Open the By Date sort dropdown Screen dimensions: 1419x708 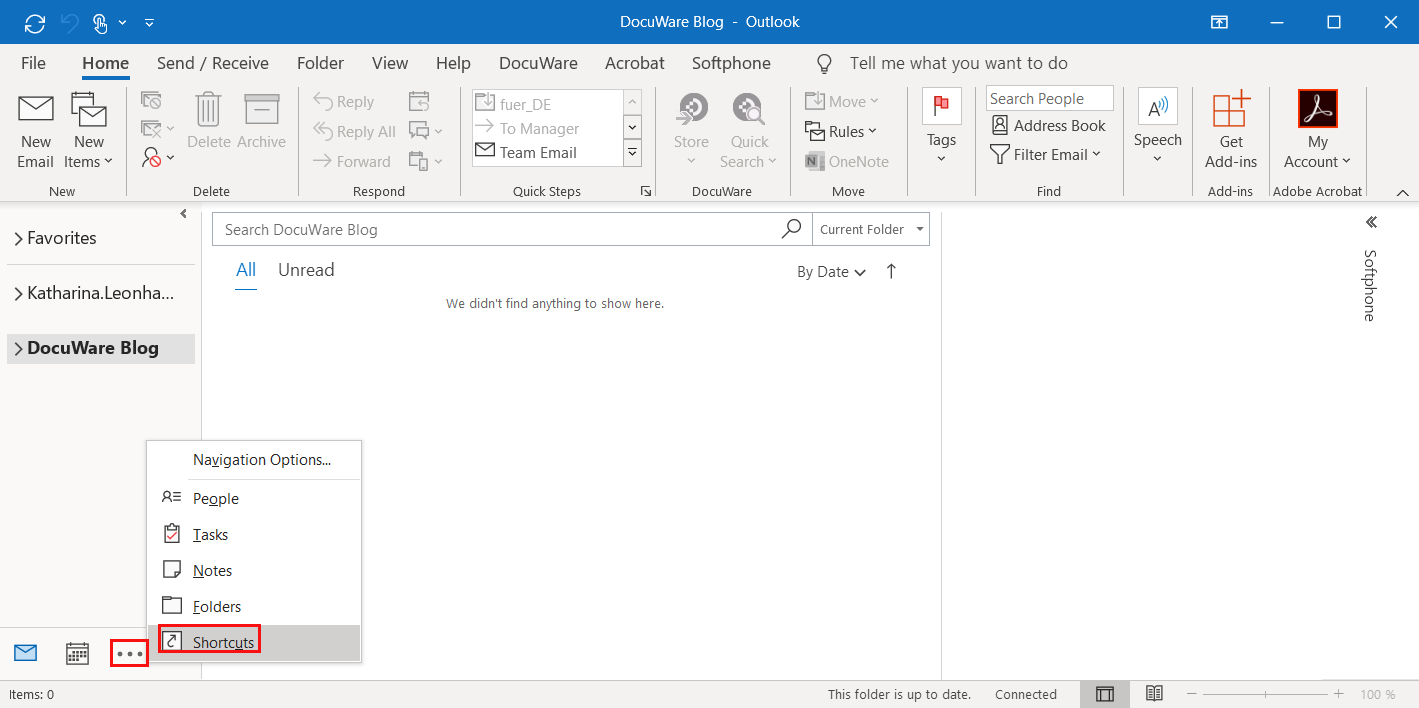pyautogui.click(x=830, y=272)
